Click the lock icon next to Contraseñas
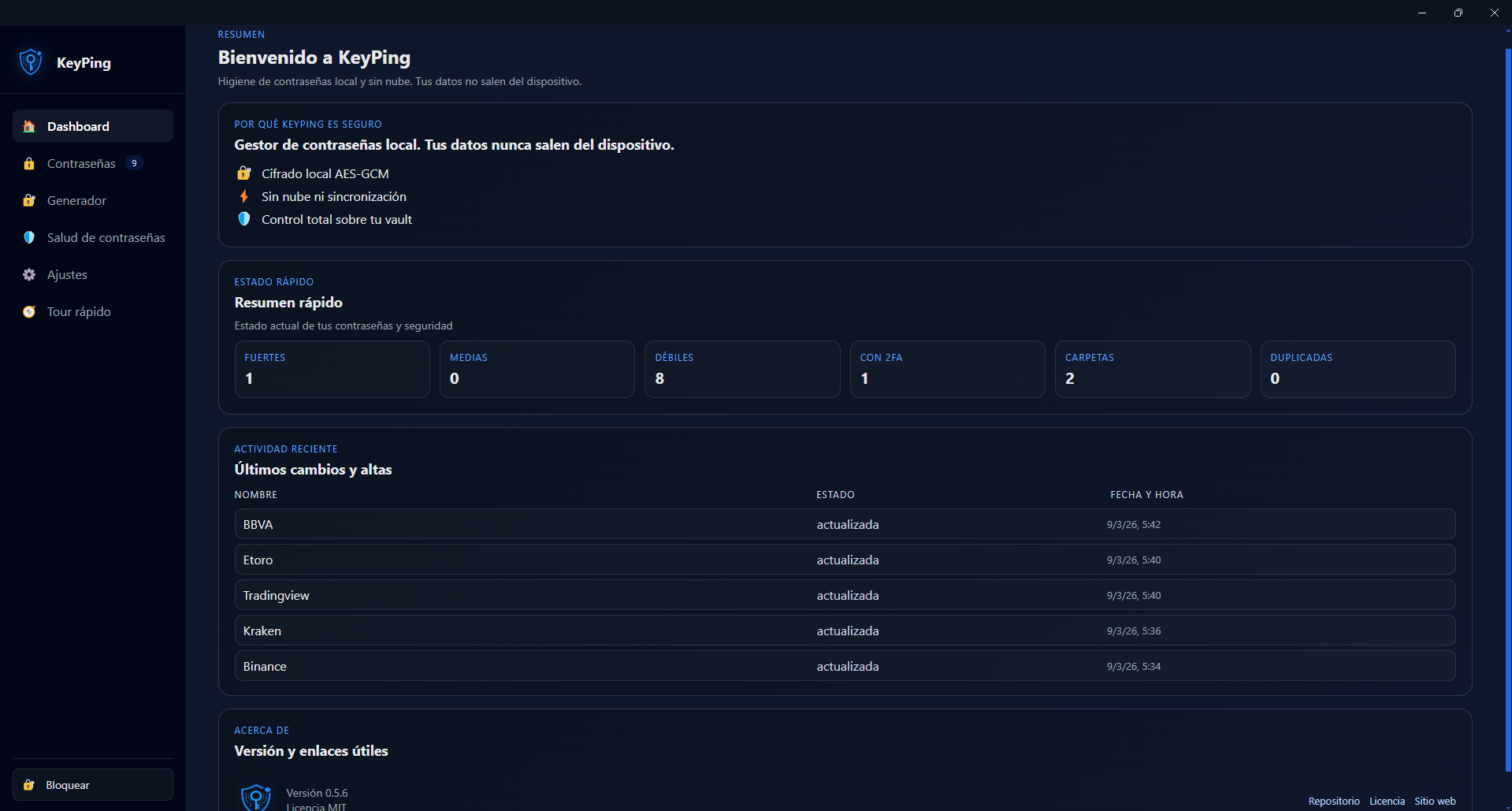The height and width of the screenshot is (811, 1512). coord(28,163)
